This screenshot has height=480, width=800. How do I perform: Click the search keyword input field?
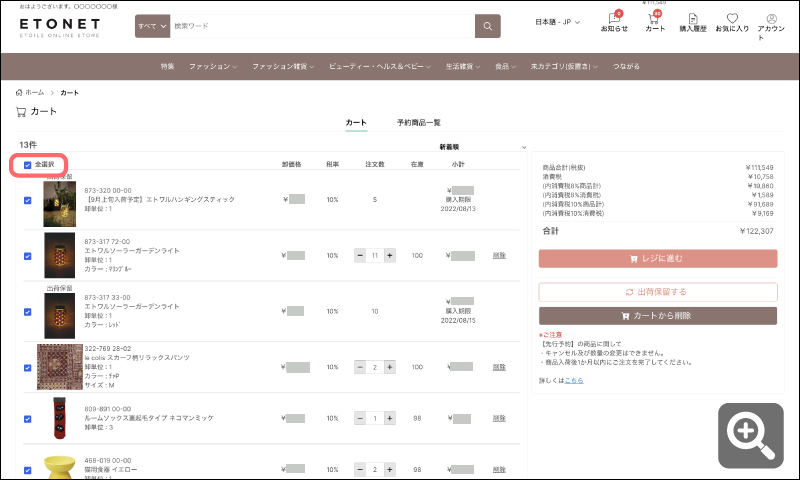(323, 26)
